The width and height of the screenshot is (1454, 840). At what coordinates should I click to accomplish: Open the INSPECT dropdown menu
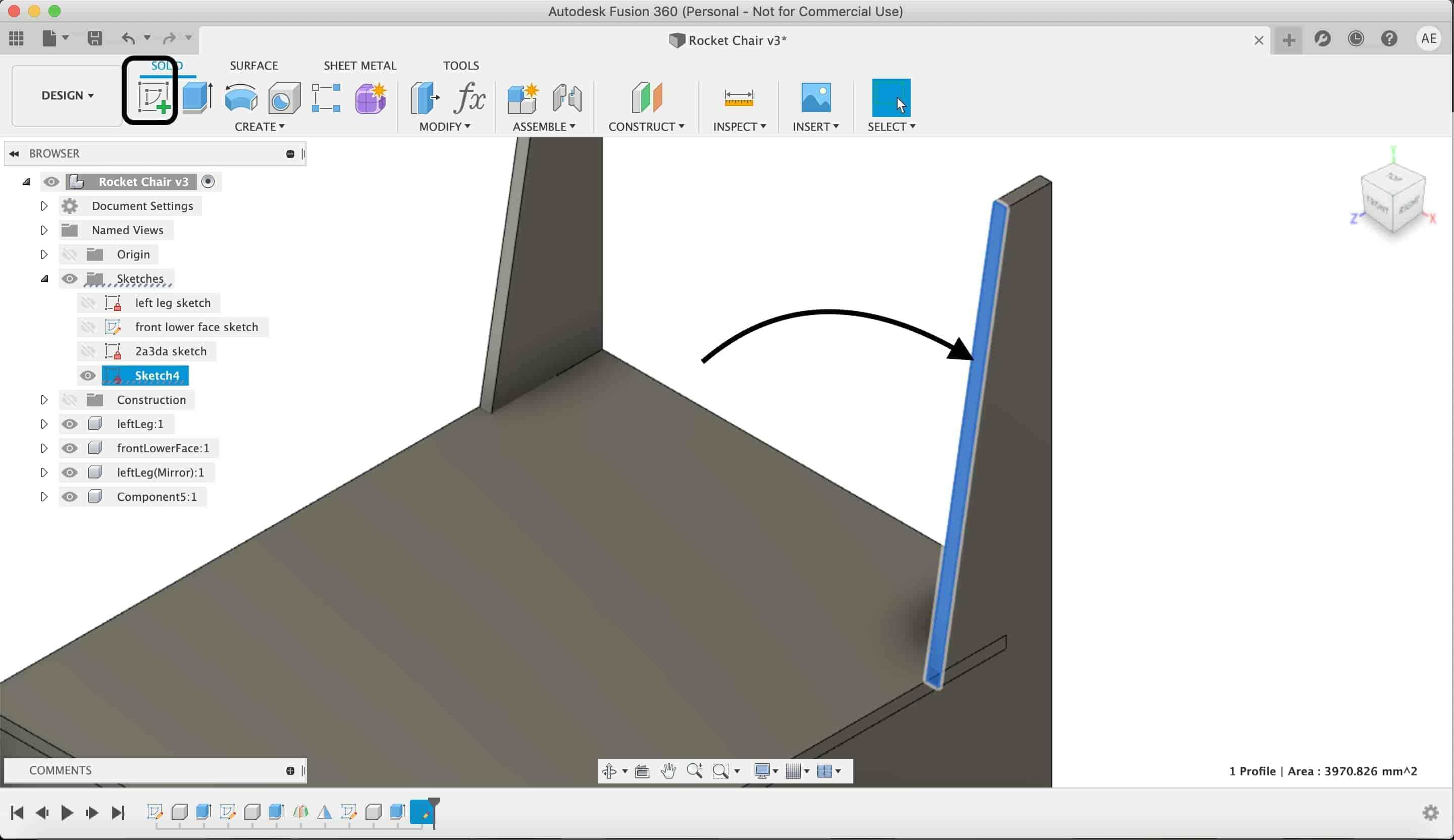coord(739,126)
